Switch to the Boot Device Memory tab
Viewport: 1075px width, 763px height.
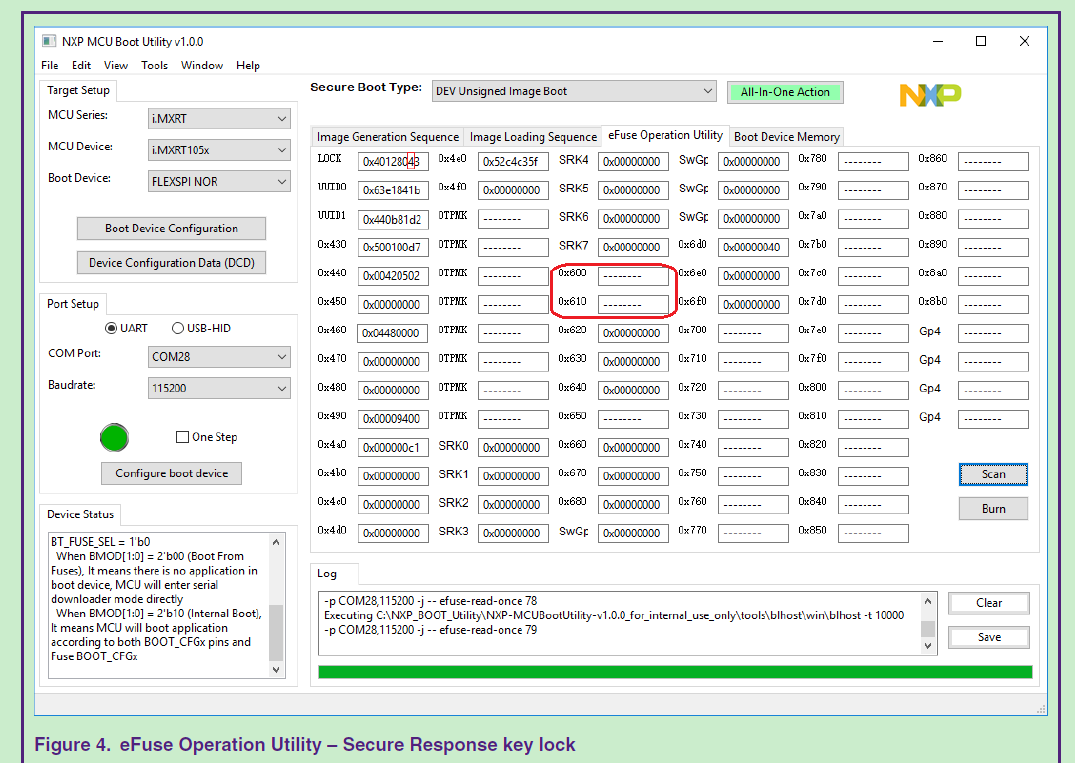(x=787, y=137)
